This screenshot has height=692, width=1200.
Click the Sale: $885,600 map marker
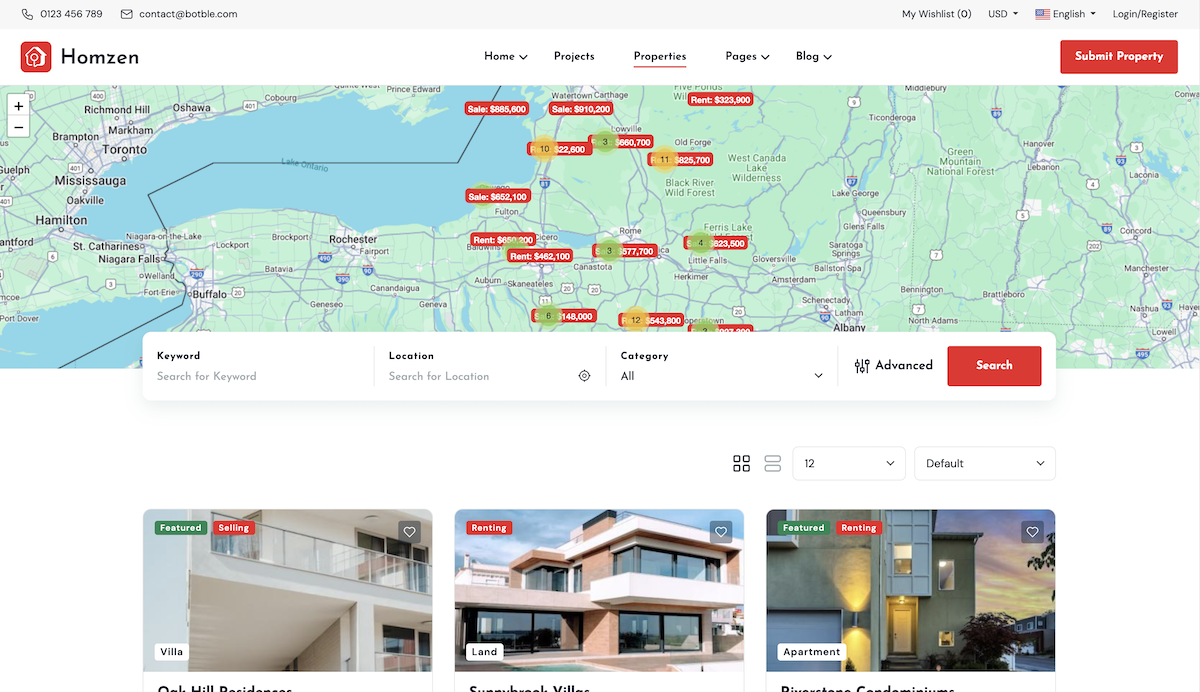click(x=497, y=109)
